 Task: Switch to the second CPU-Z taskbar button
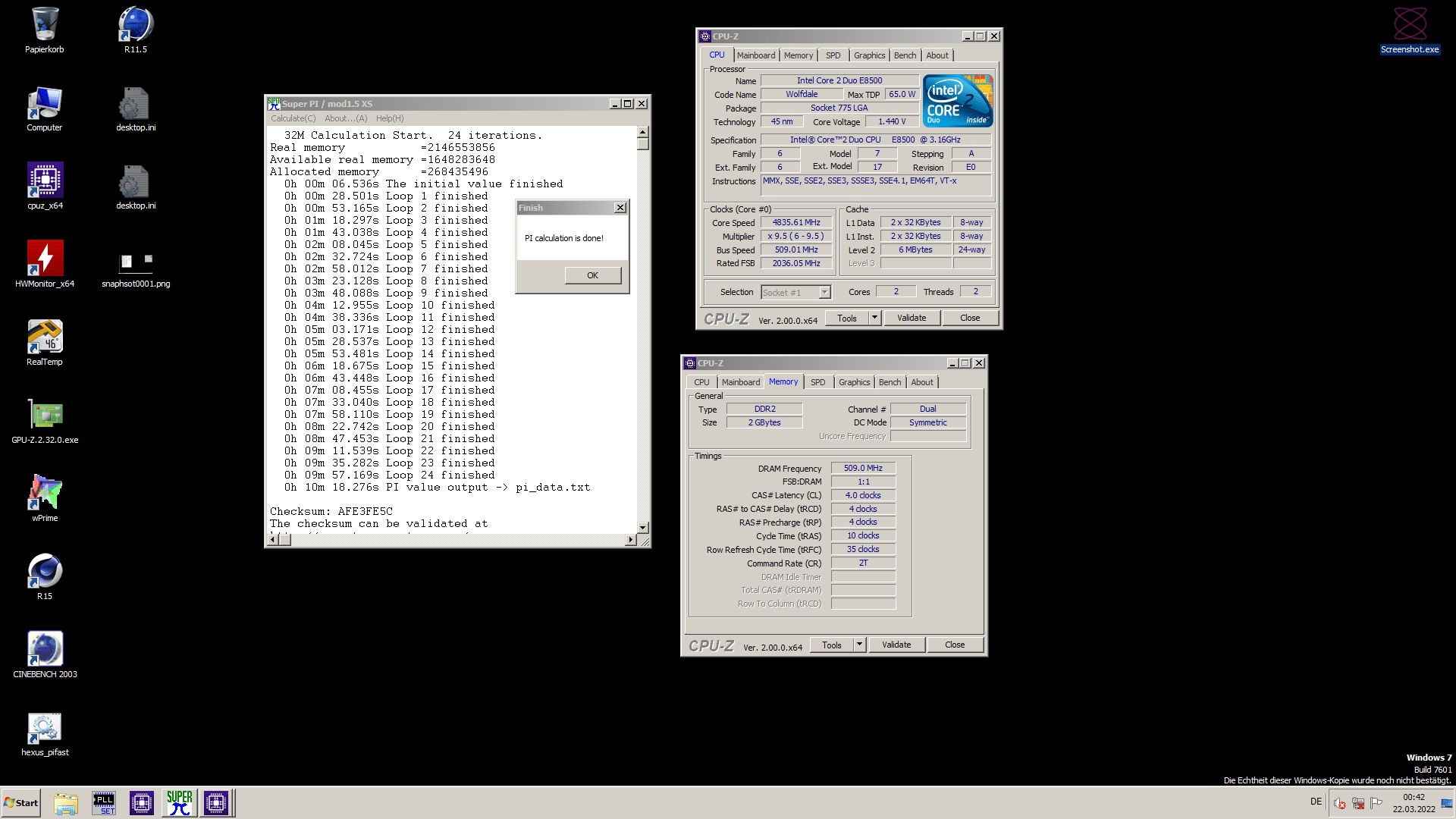216,803
